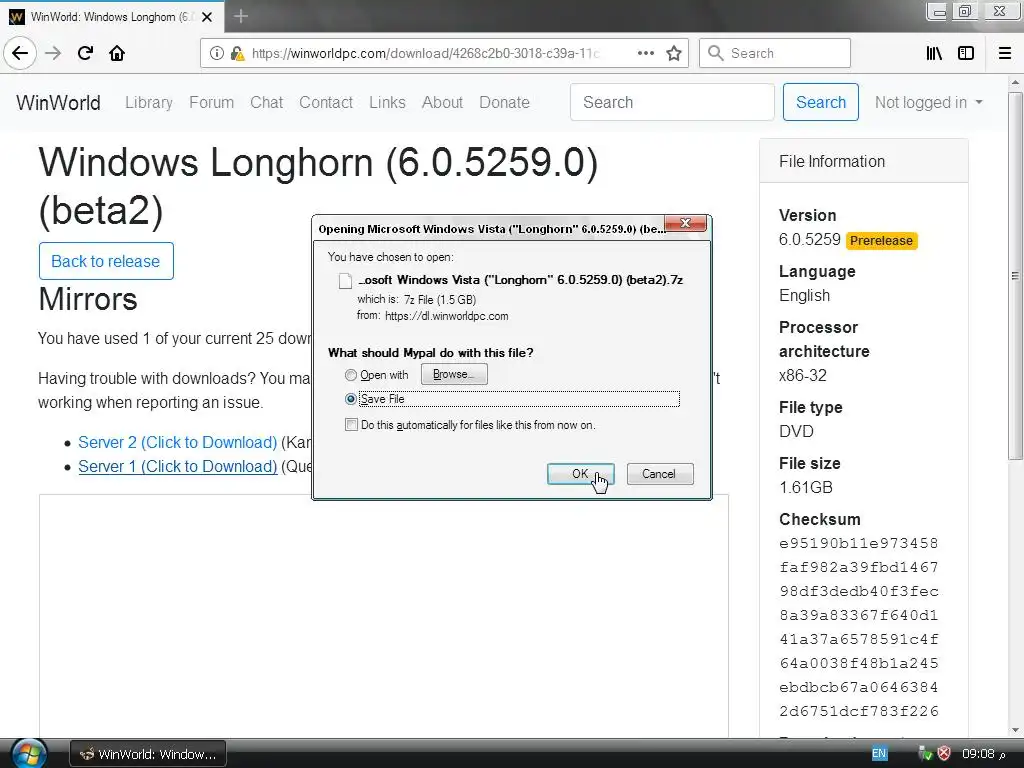Open Forum in the WinWorld navbar
Screen dimensions: 1024x768
211,103
